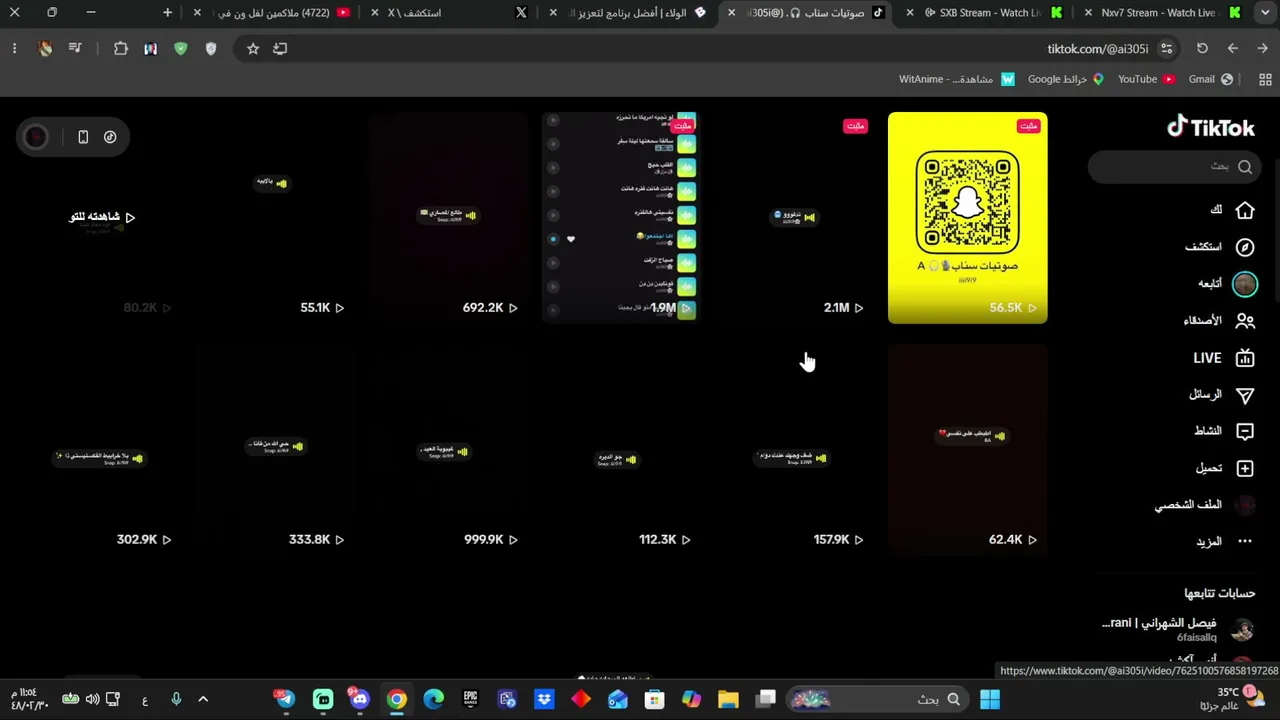Open the profile avatar in floating pill
Viewport: 1280px width, 720px height.
pyautogui.click(x=36, y=137)
